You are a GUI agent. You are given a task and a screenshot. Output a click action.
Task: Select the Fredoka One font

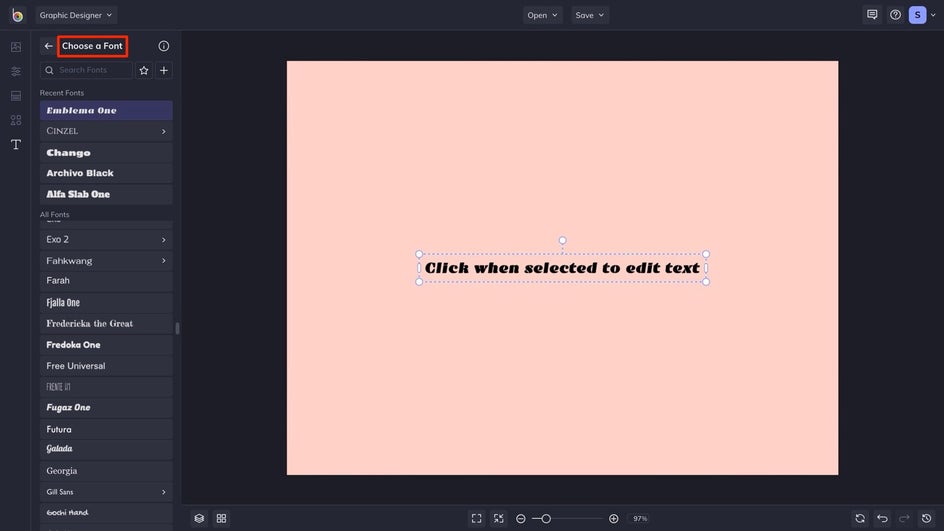[x=106, y=345]
